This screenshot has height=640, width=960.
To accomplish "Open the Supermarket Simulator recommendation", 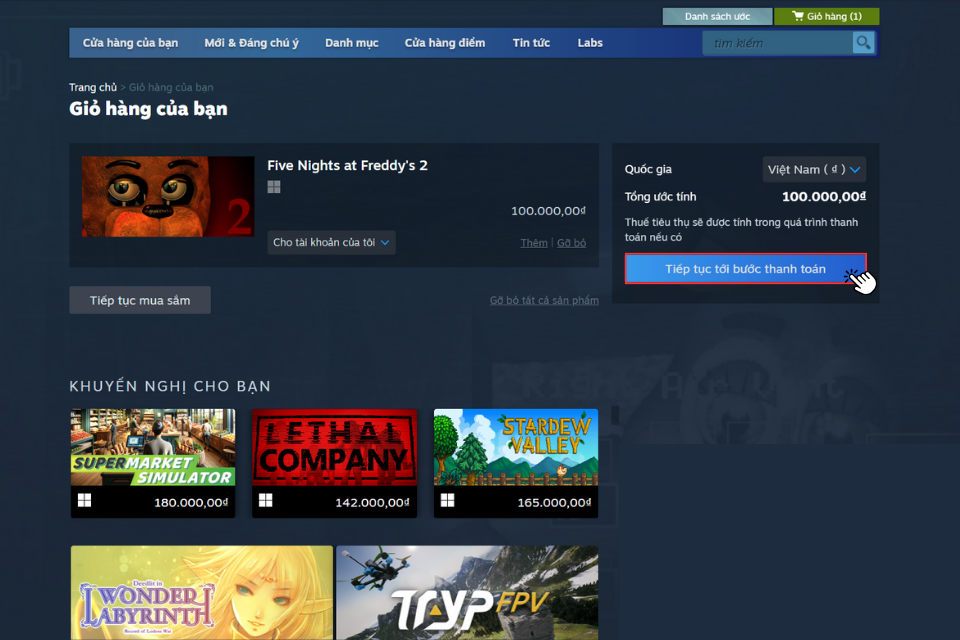I will (x=153, y=463).
